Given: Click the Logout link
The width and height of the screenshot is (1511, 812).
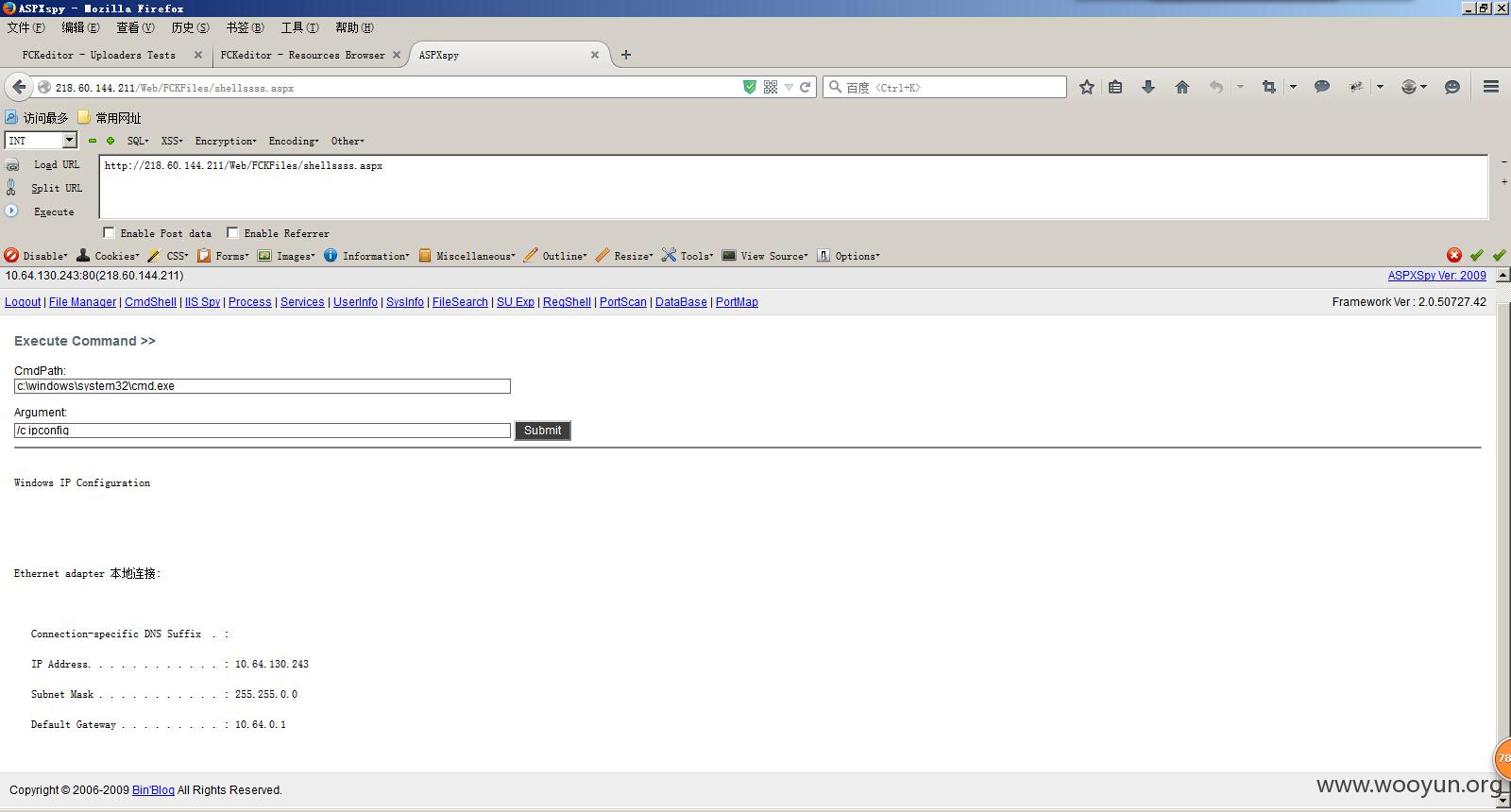Looking at the screenshot, I should point(23,302).
